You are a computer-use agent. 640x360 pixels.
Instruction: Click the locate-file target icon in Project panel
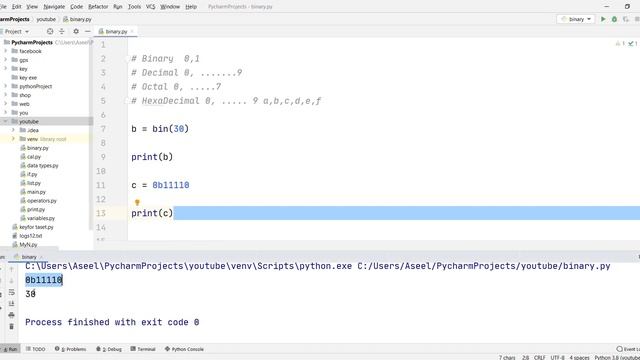(50, 31)
